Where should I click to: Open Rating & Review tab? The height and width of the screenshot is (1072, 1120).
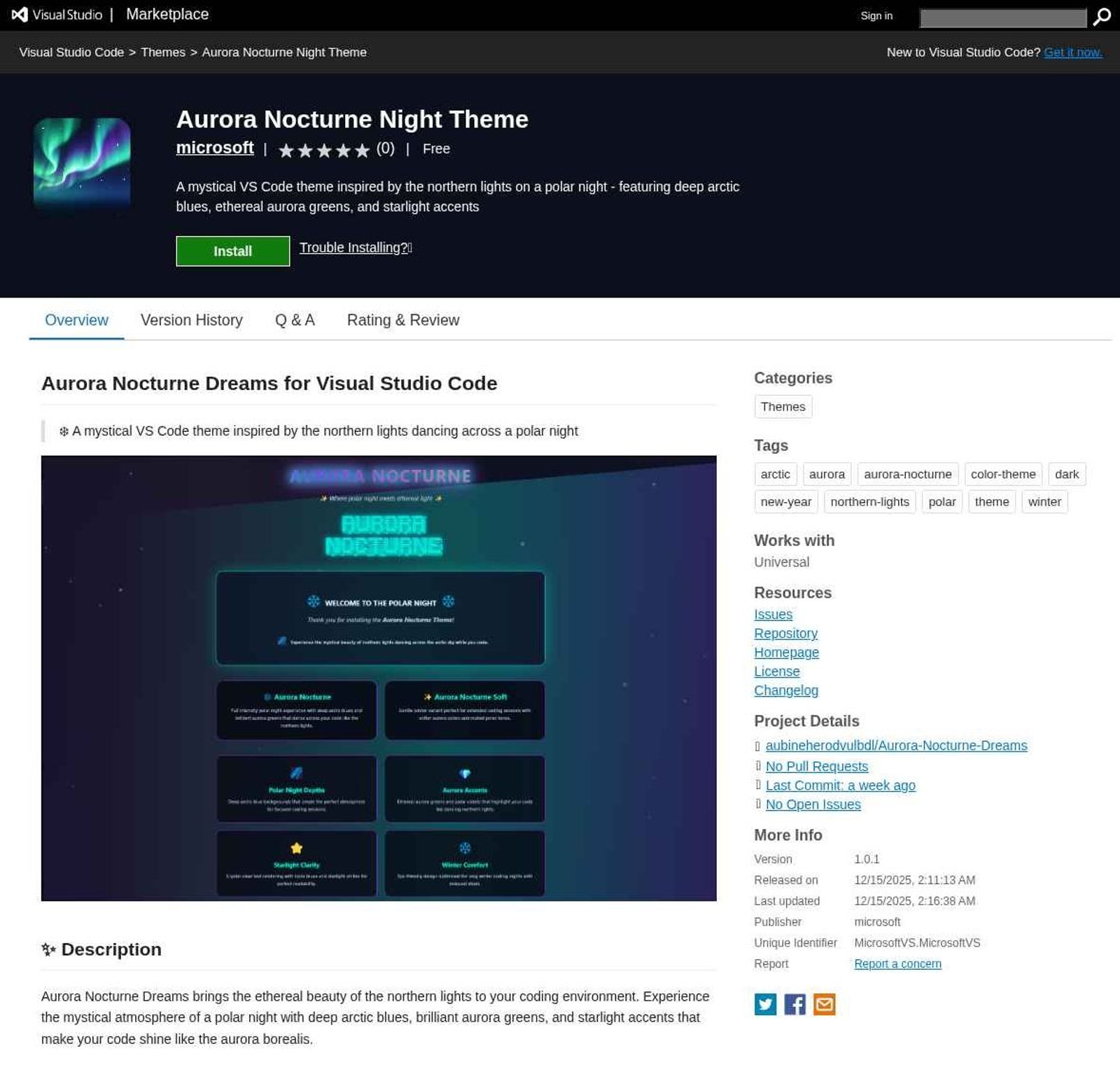(x=403, y=320)
